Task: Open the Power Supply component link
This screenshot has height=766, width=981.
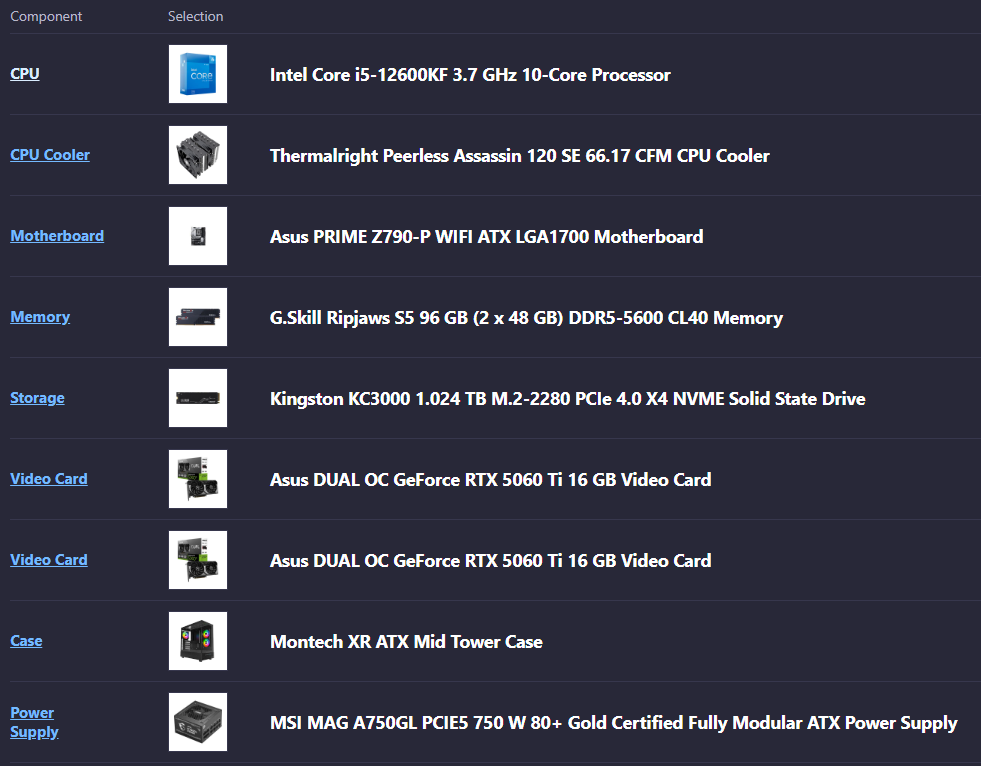Action: tap(34, 722)
